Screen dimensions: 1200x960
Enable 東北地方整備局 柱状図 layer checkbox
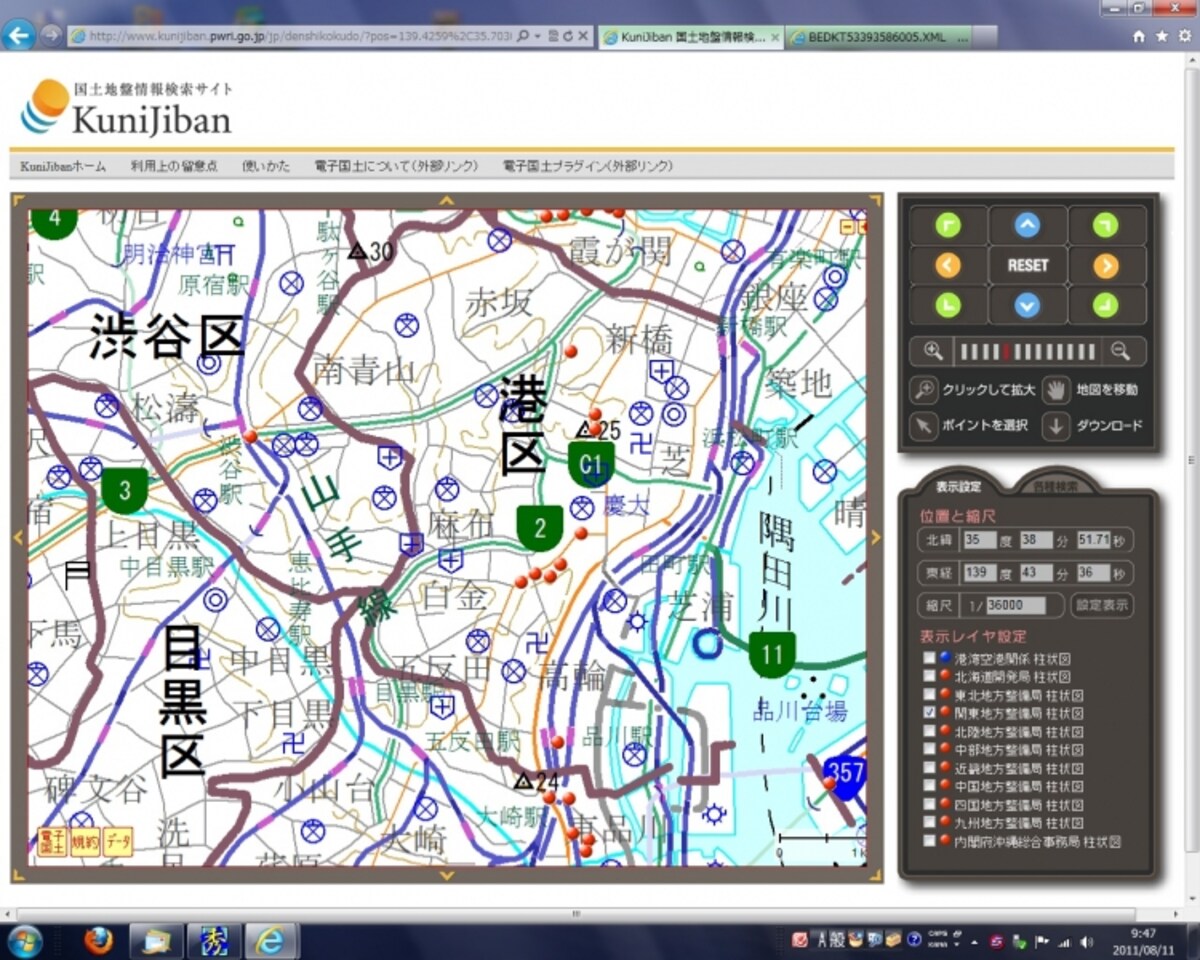[x=930, y=694]
